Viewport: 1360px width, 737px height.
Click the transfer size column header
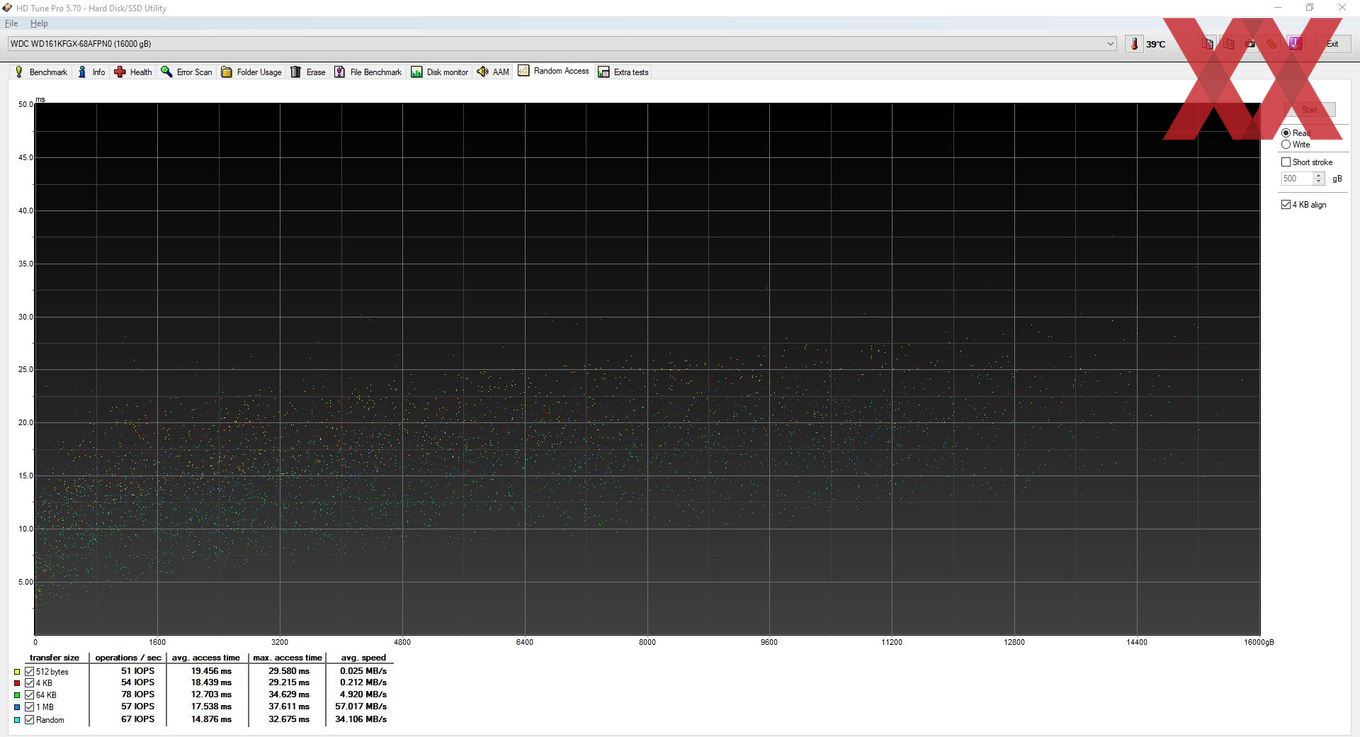click(x=54, y=658)
